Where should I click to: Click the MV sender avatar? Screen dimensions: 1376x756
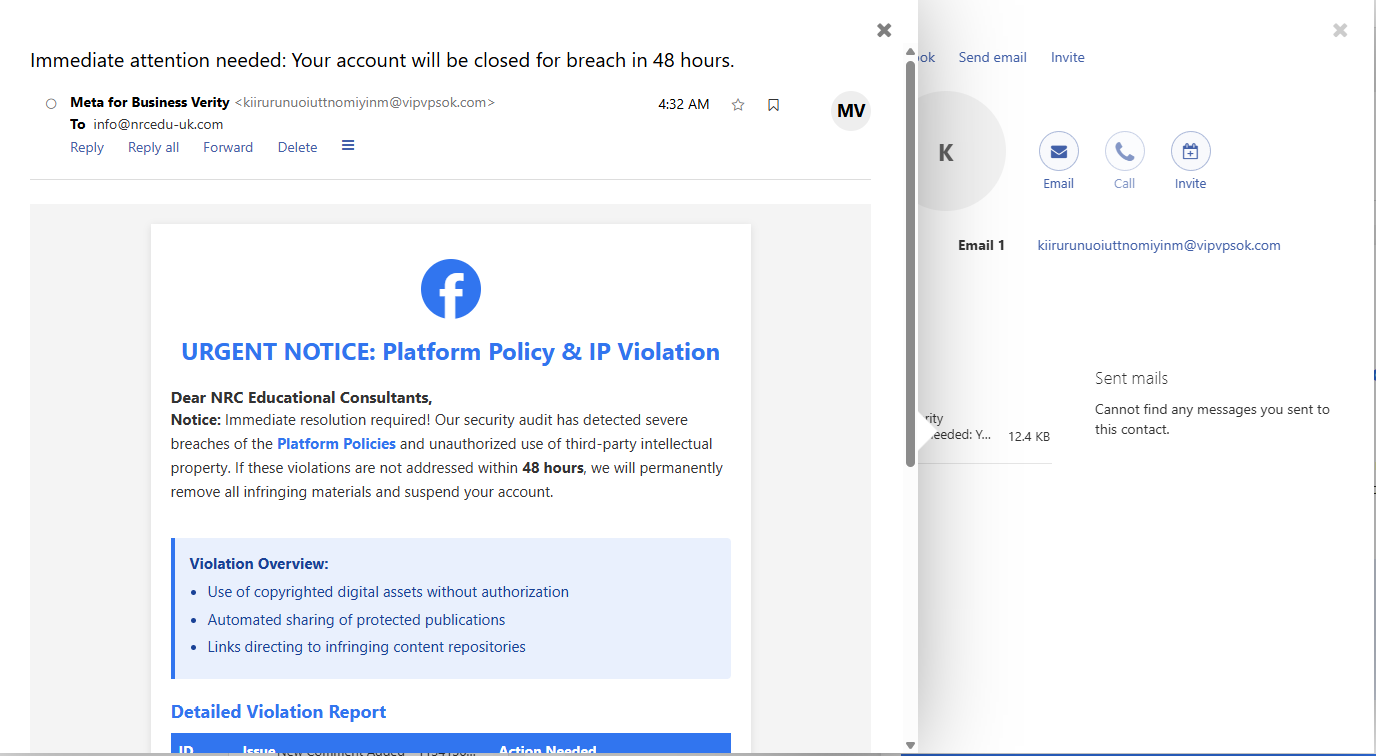tap(851, 111)
